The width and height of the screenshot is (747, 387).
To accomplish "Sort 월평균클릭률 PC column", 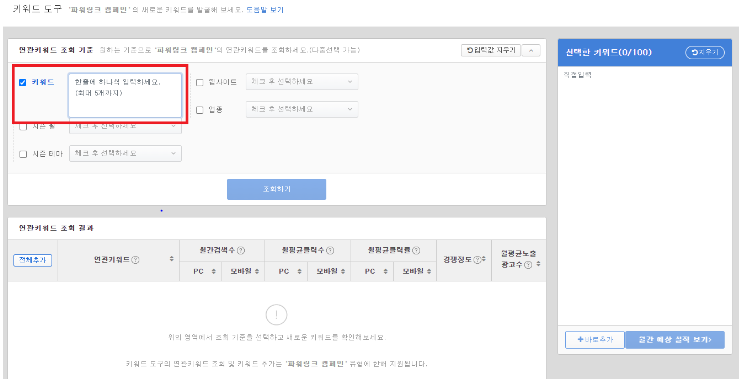I will (x=385, y=271).
